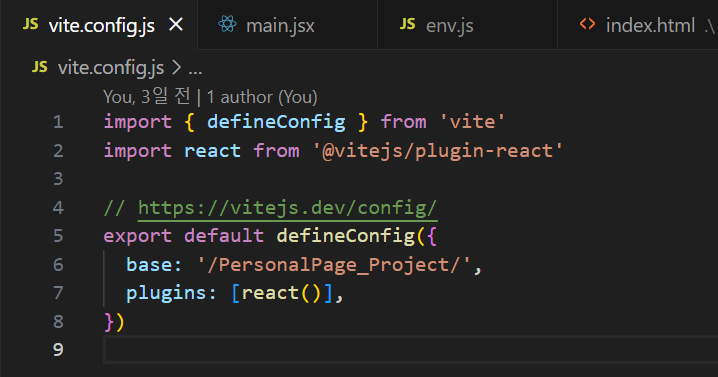This screenshot has height=377, width=718.
Task: Switch to the main.jsx tab
Action: click(288, 25)
